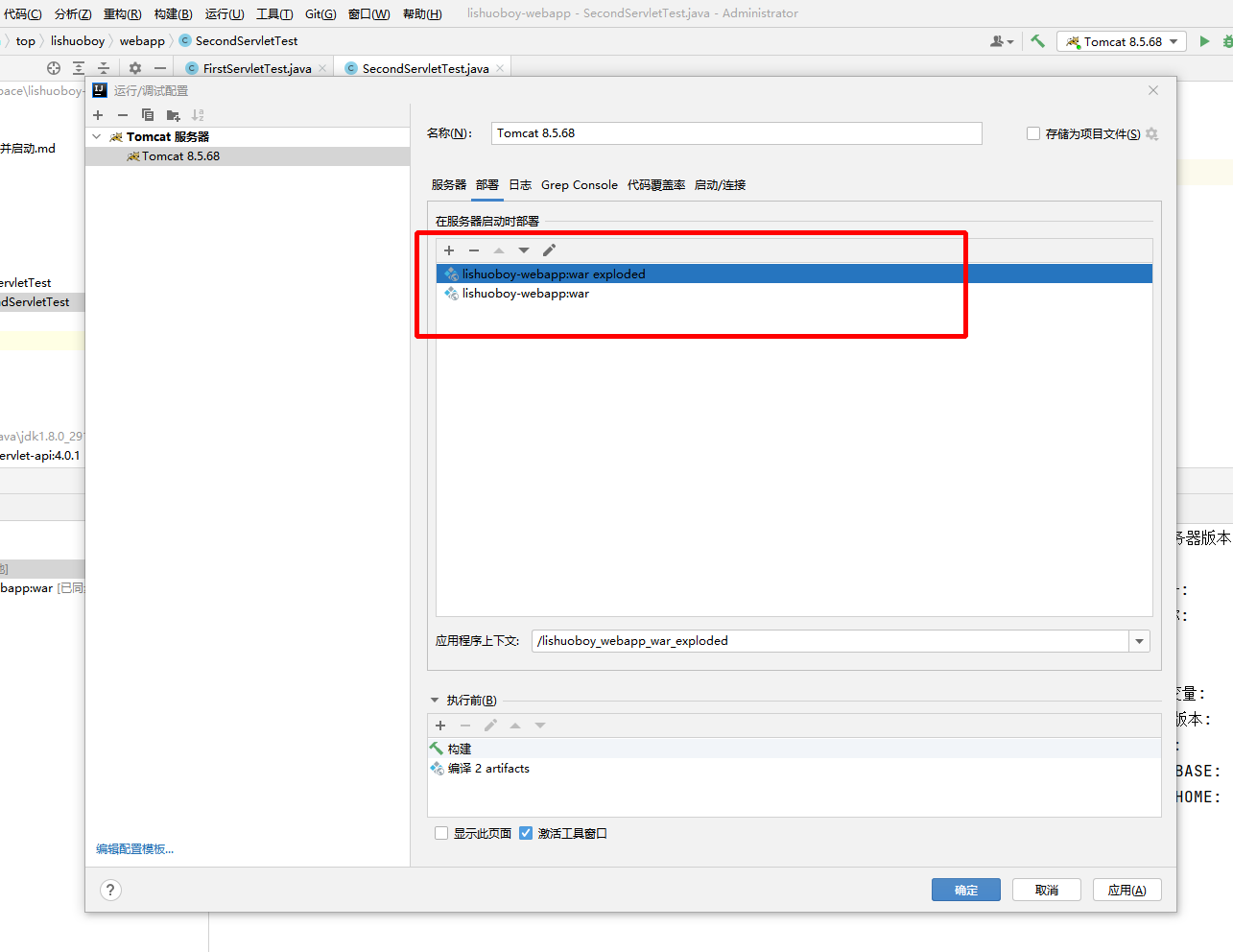Open the 编辑配置模板 link
The image size is (1233, 952).
tap(134, 849)
